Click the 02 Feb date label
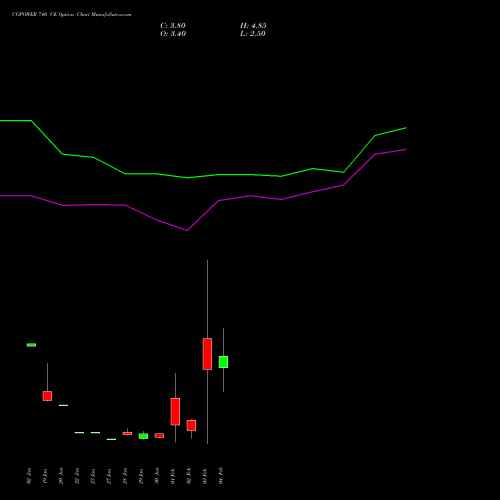500x500 pixels. [189, 476]
